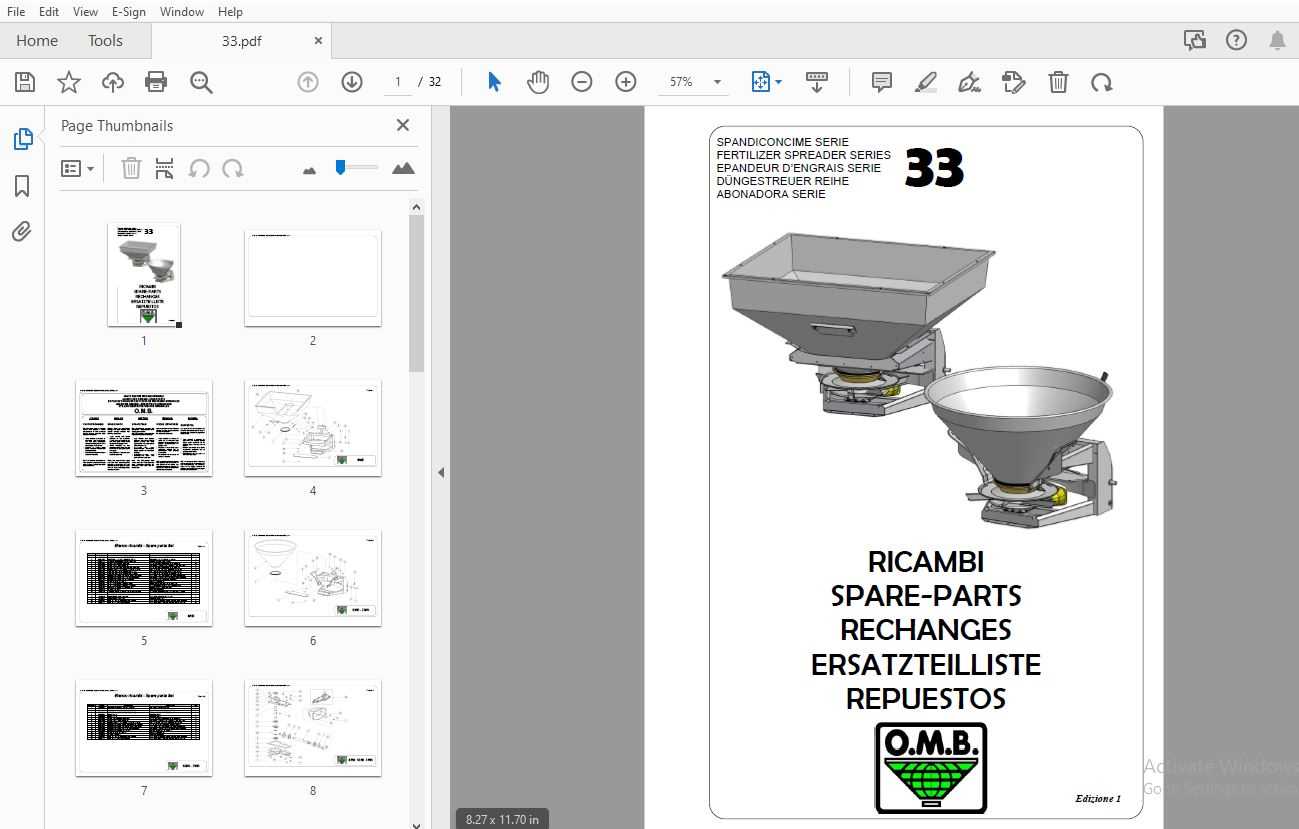Open the find text magnifier tool
This screenshot has height=829, width=1299.
pyautogui.click(x=201, y=82)
